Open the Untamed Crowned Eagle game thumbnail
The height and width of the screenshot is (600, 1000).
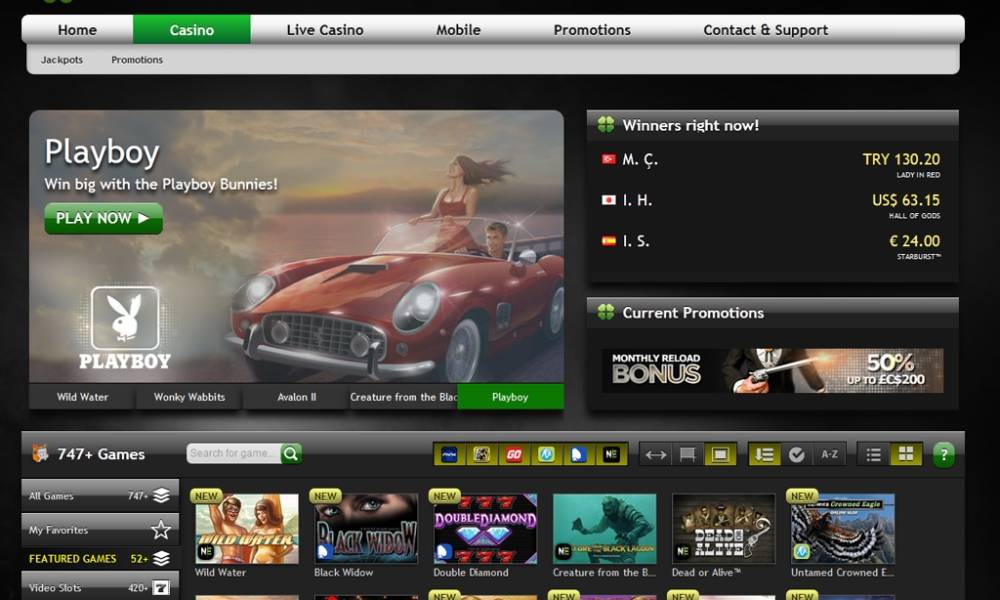(x=843, y=529)
